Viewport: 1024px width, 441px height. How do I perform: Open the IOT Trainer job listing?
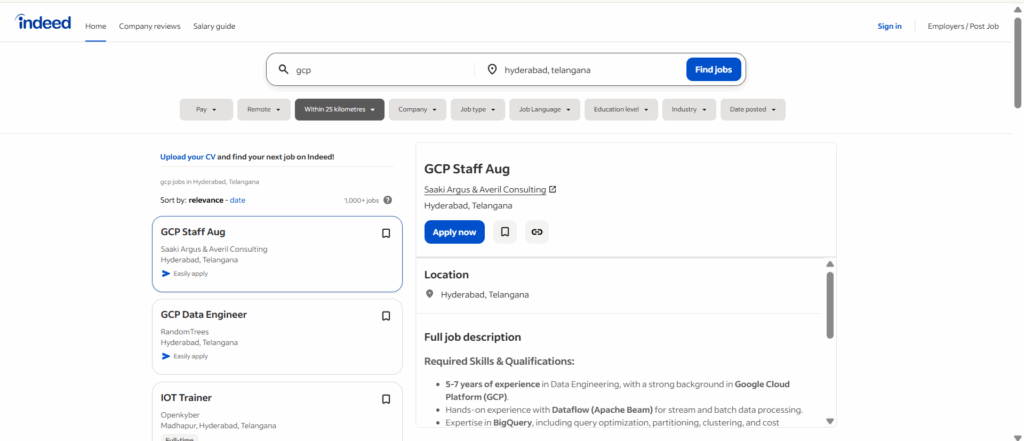point(186,397)
